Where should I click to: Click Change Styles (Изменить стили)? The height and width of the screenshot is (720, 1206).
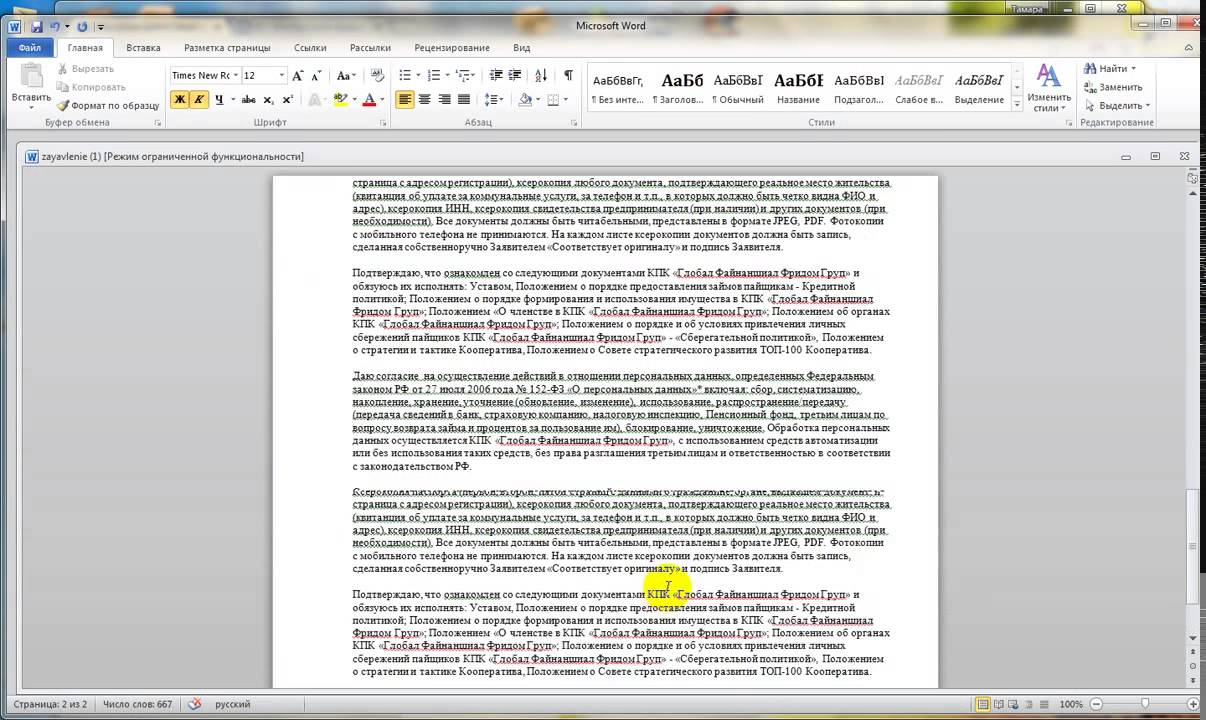tap(1048, 88)
